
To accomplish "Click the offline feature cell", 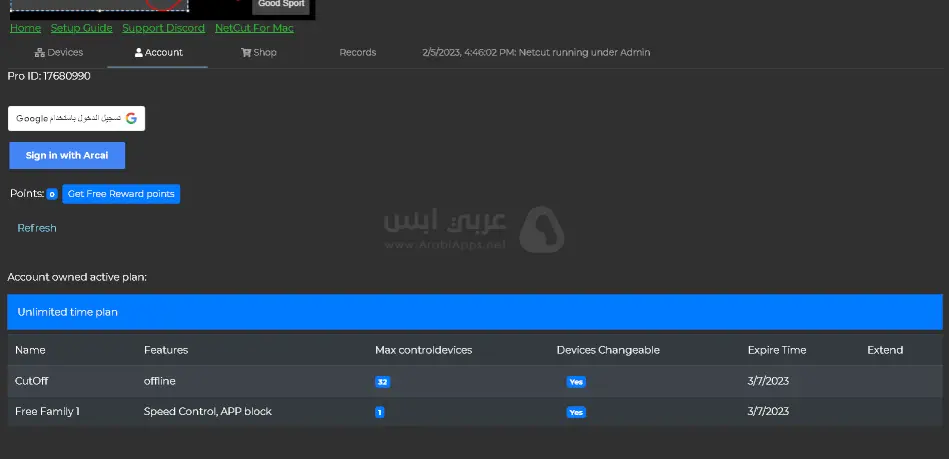I will (x=160, y=381).
